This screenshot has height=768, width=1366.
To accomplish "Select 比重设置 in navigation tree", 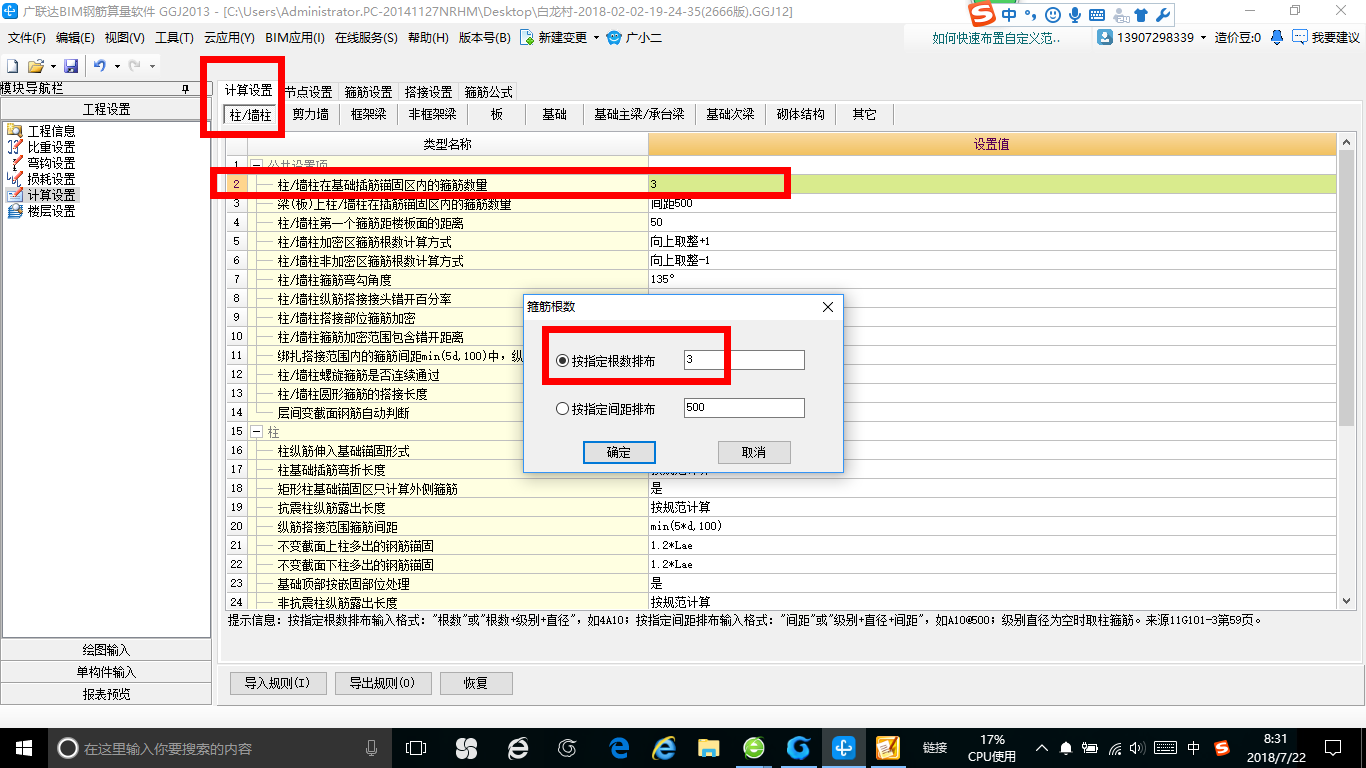I will (51, 147).
